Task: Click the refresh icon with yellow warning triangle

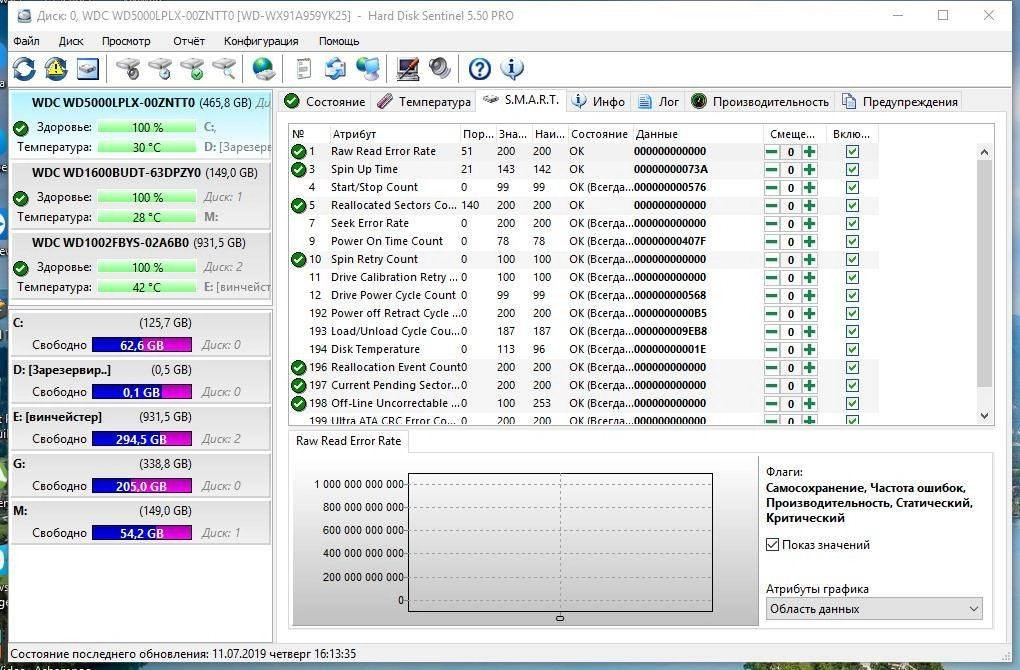Action: click(x=56, y=68)
